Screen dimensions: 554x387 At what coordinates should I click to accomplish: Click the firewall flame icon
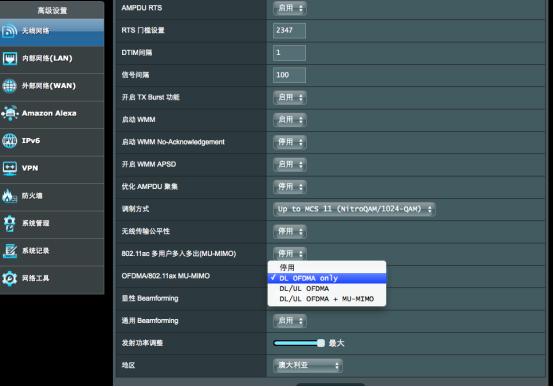point(10,195)
